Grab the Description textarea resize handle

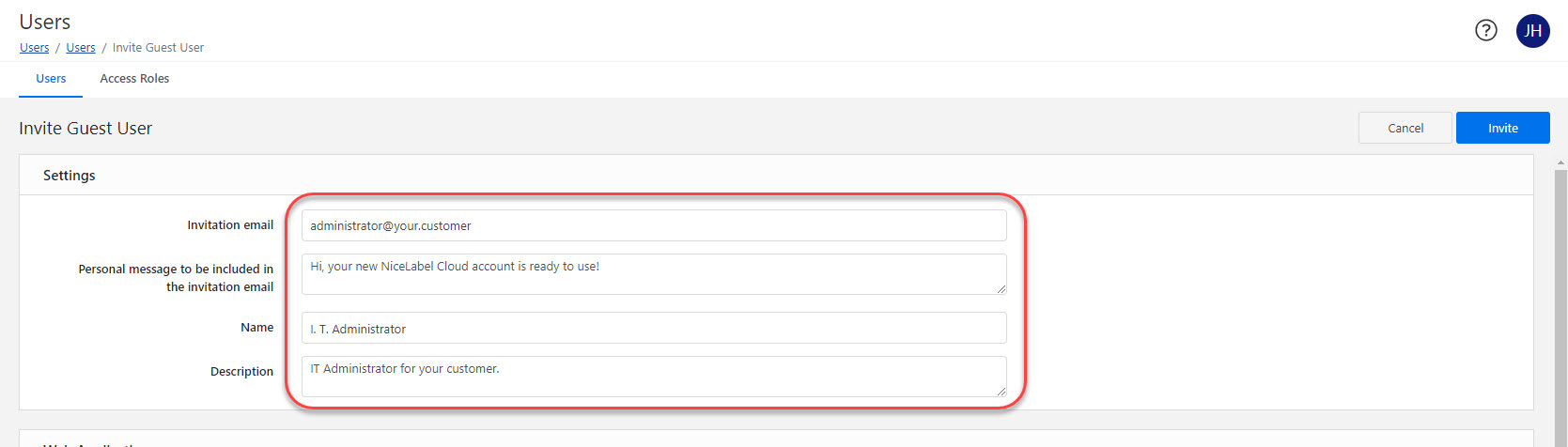1001,392
